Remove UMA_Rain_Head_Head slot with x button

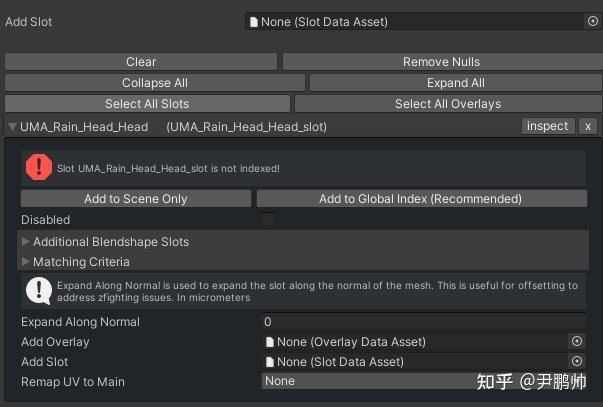coord(588,126)
